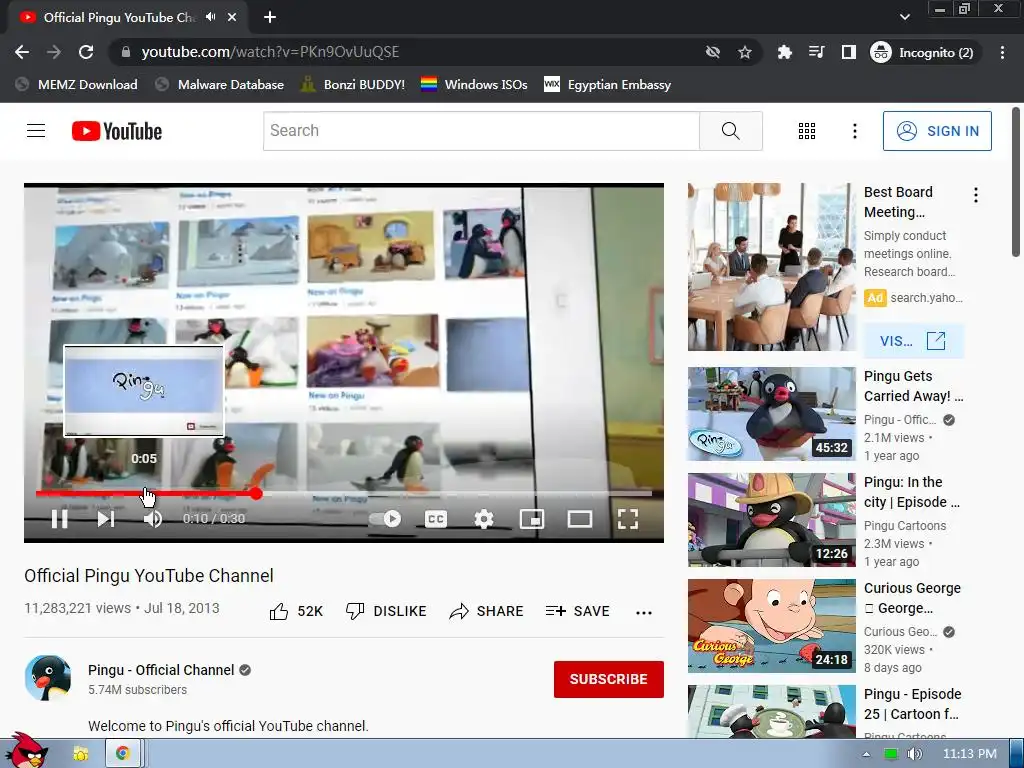This screenshot has height=768, width=1024.
Task: Open the Extensions puzzle icon
Action: [x=784, y=52]
